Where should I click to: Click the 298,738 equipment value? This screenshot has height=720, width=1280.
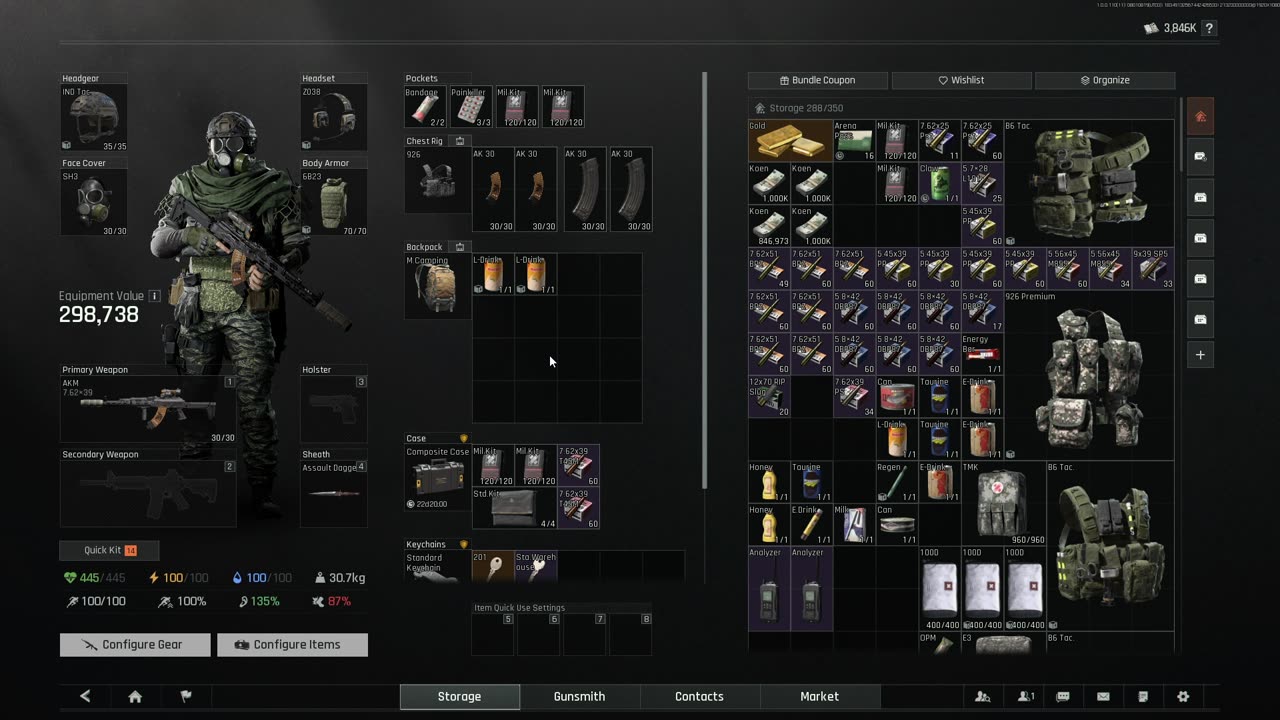(x=99, y=315)
